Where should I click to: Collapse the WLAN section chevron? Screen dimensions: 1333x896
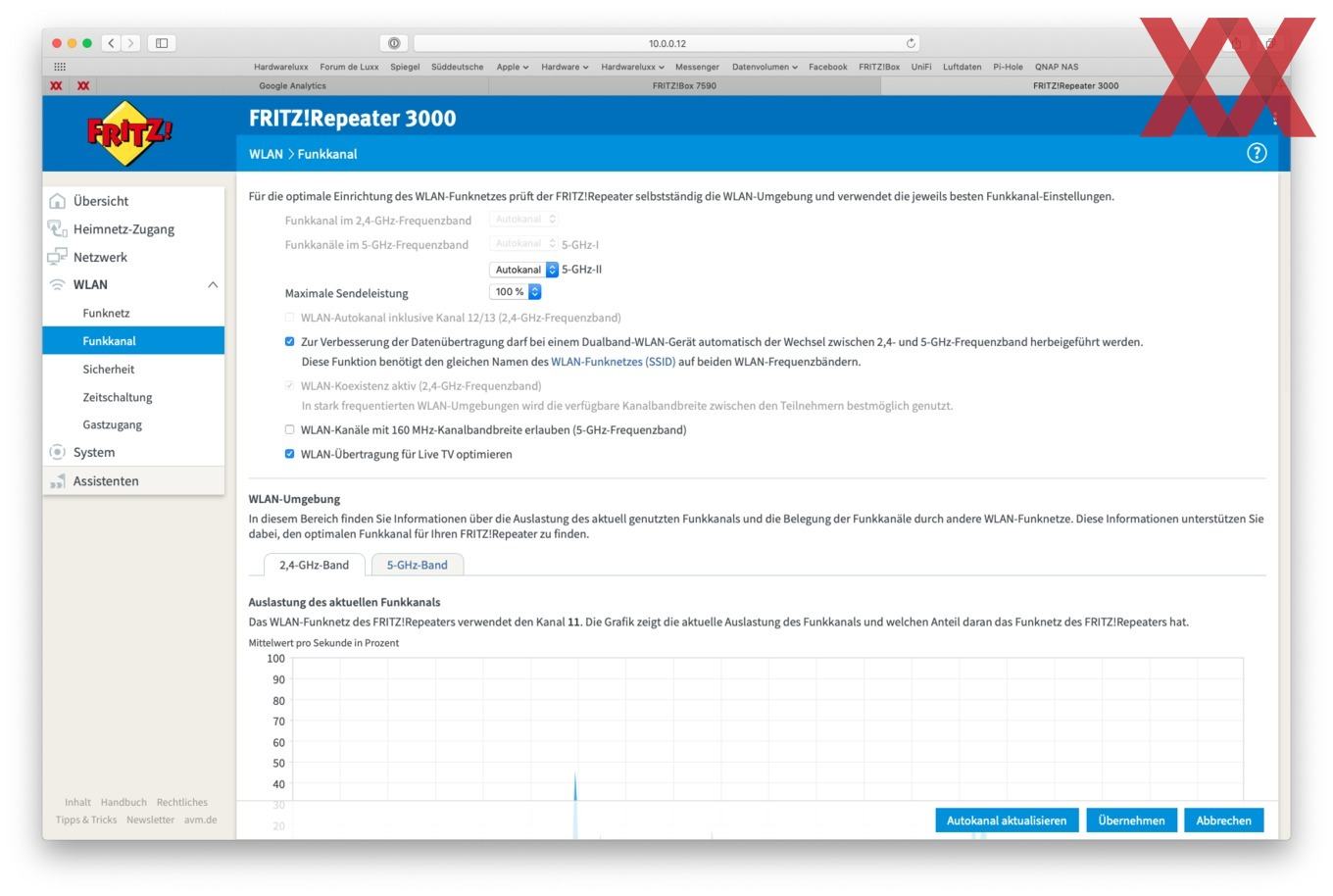[213, 284]
